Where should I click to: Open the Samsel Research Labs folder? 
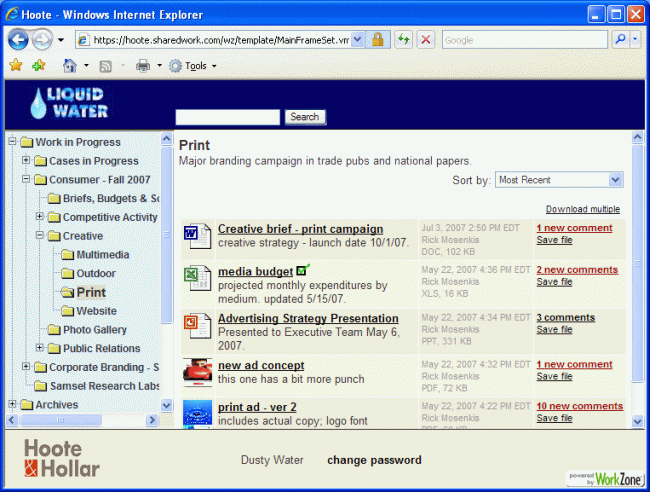pos(97,386)
